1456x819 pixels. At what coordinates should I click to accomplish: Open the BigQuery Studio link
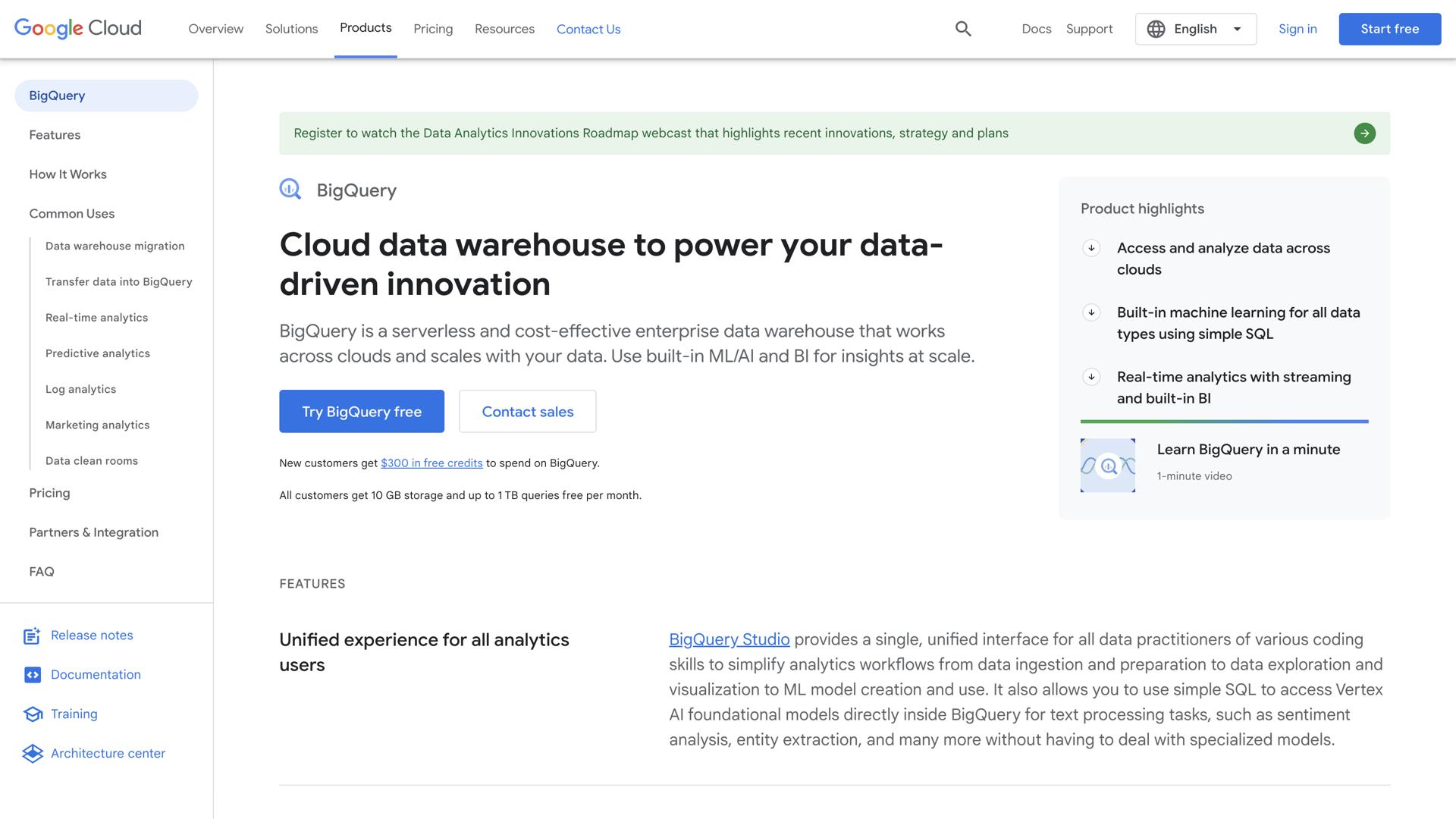(x=729, y=639)
